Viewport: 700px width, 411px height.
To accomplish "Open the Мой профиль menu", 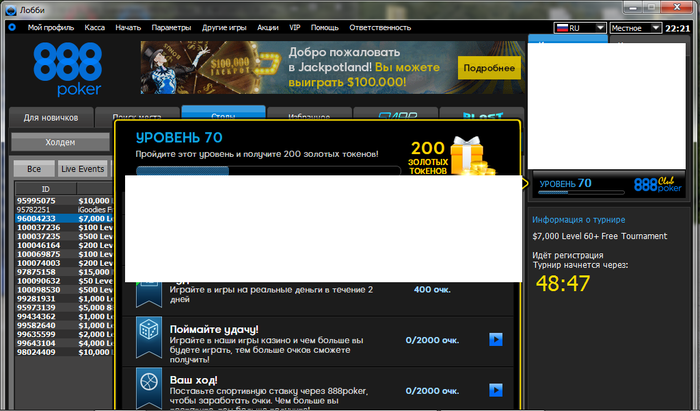I will click(51, 27).
